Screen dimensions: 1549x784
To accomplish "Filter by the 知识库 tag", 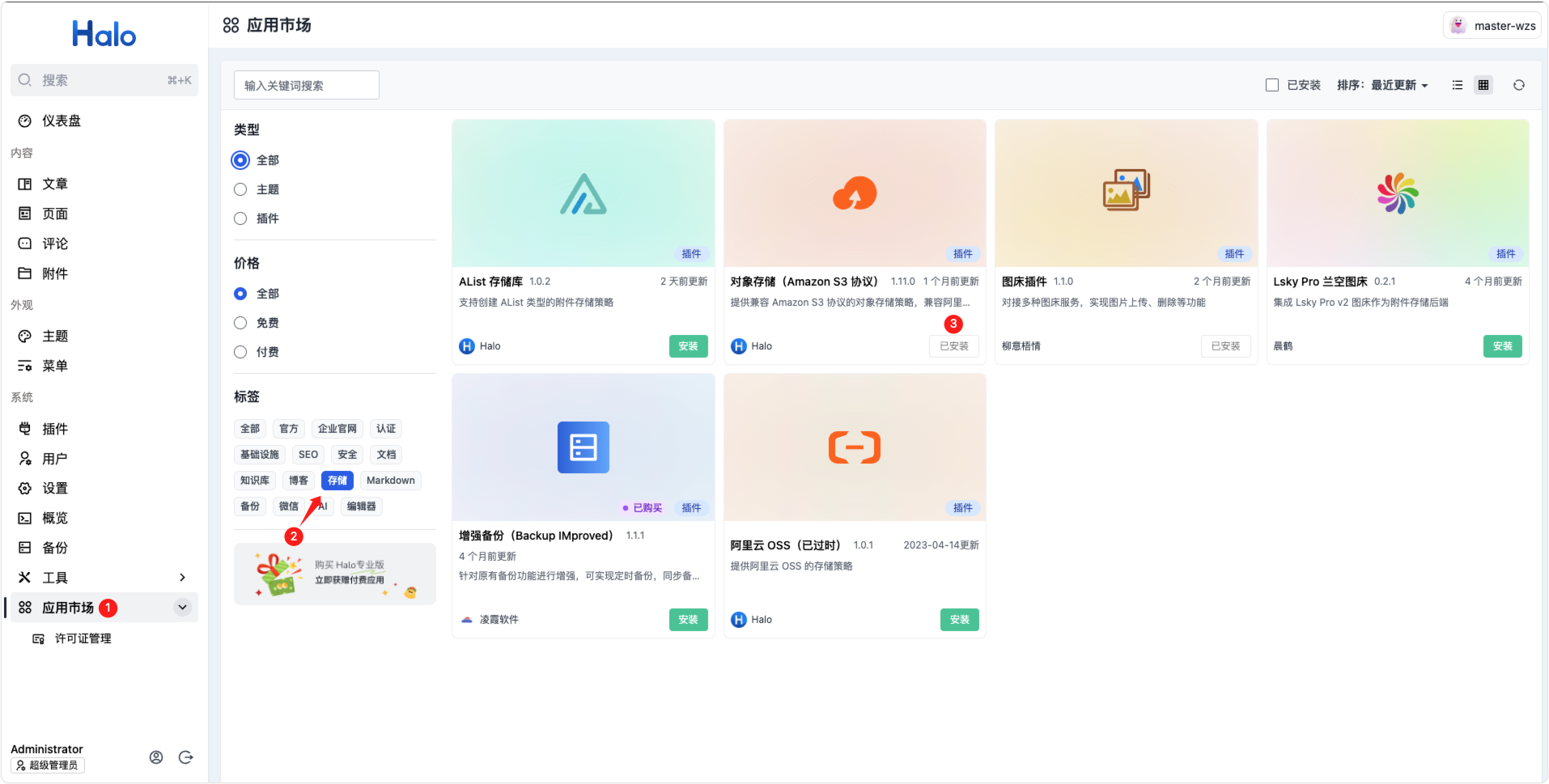I will tap(255, 481).
